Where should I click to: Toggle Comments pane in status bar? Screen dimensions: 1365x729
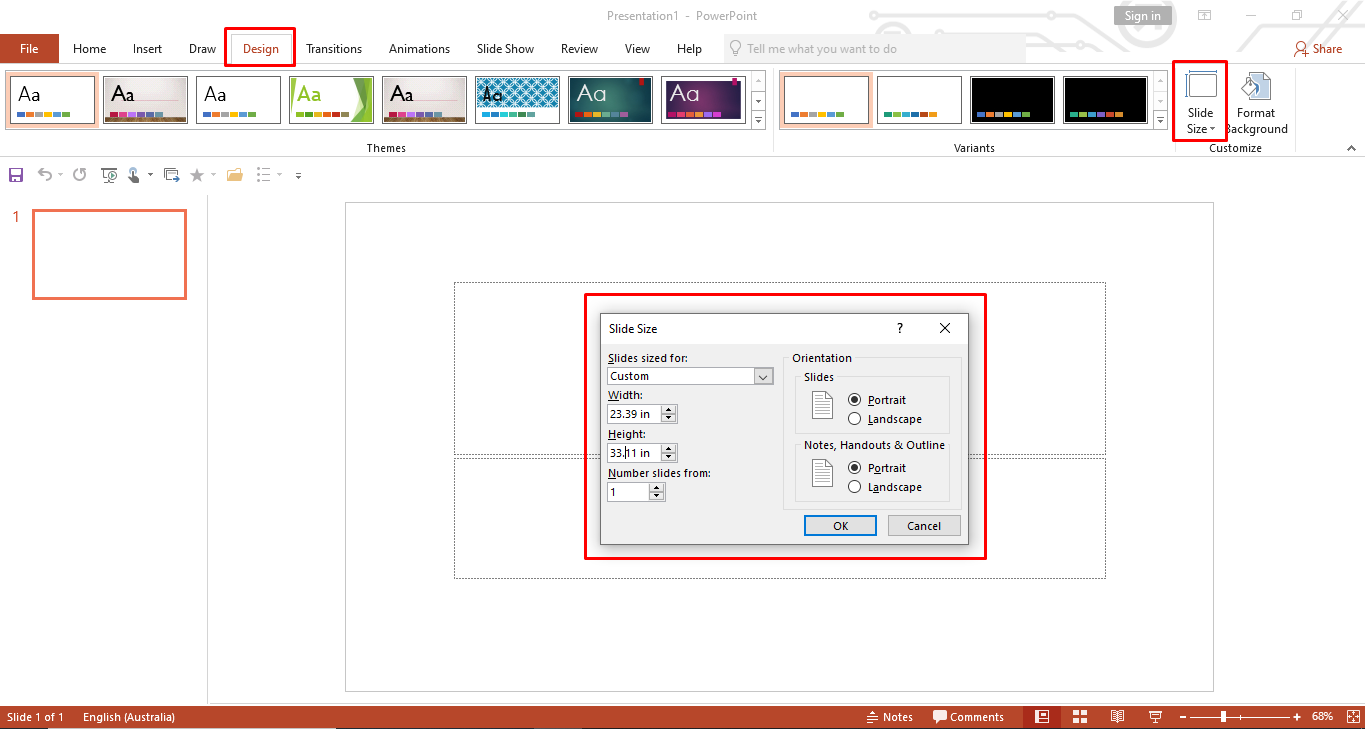coord(968,717)
